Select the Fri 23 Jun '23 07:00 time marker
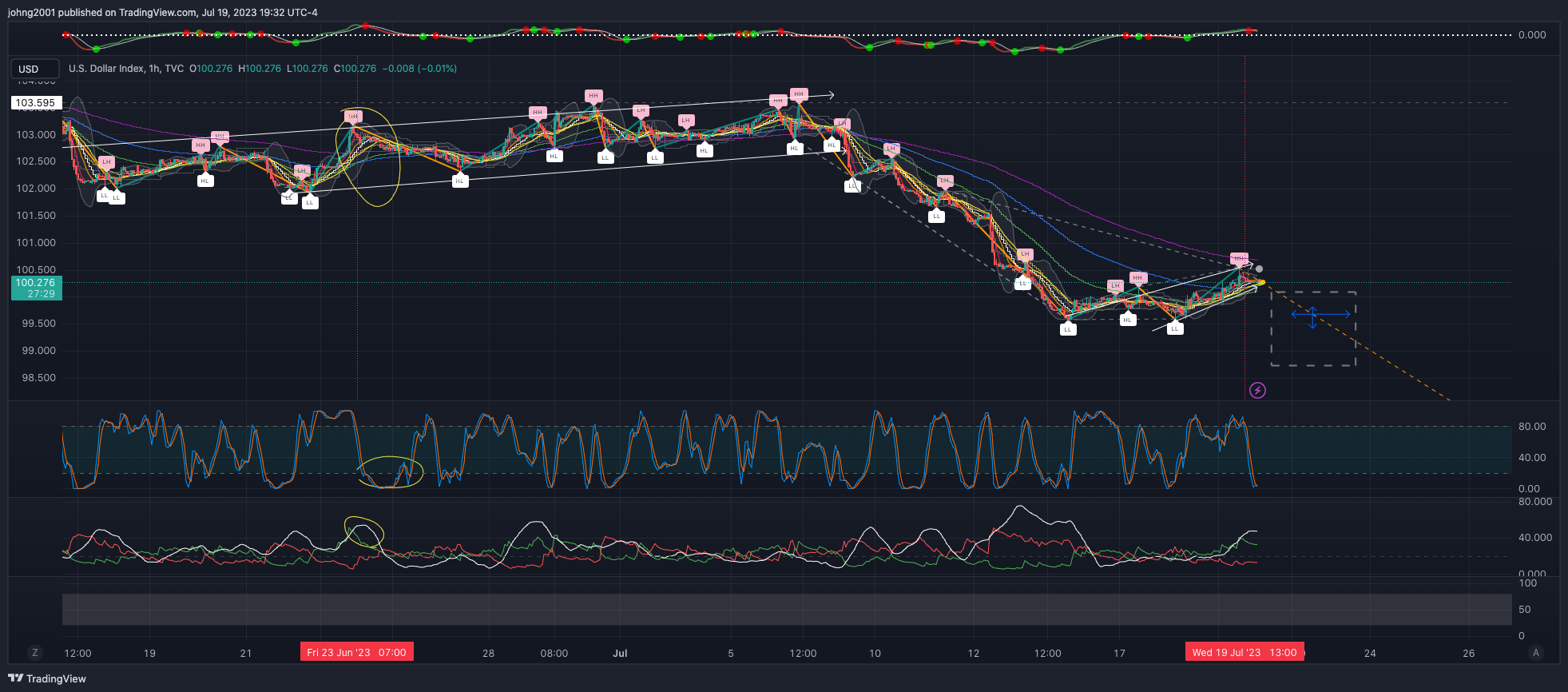 pyautogui.click(x=357, y=653)
